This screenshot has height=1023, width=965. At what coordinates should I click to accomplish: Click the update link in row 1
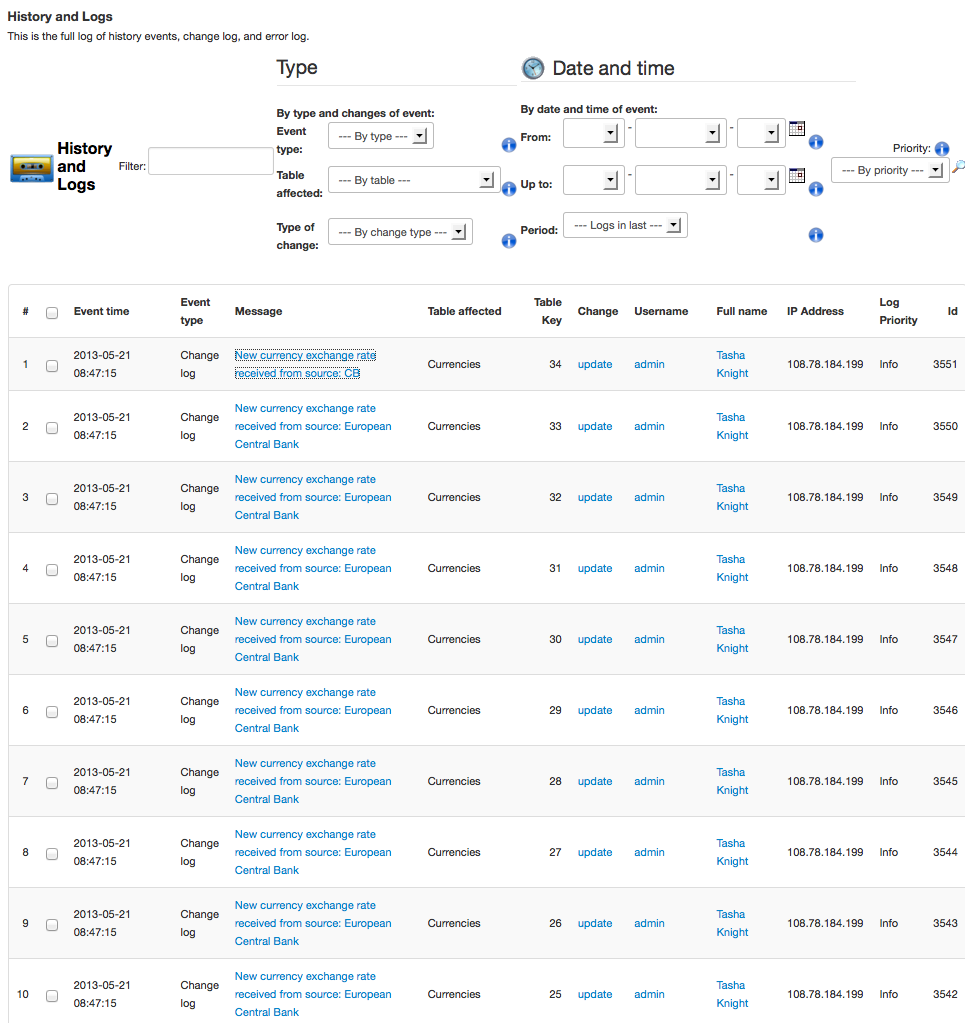[x=595, y=364]
